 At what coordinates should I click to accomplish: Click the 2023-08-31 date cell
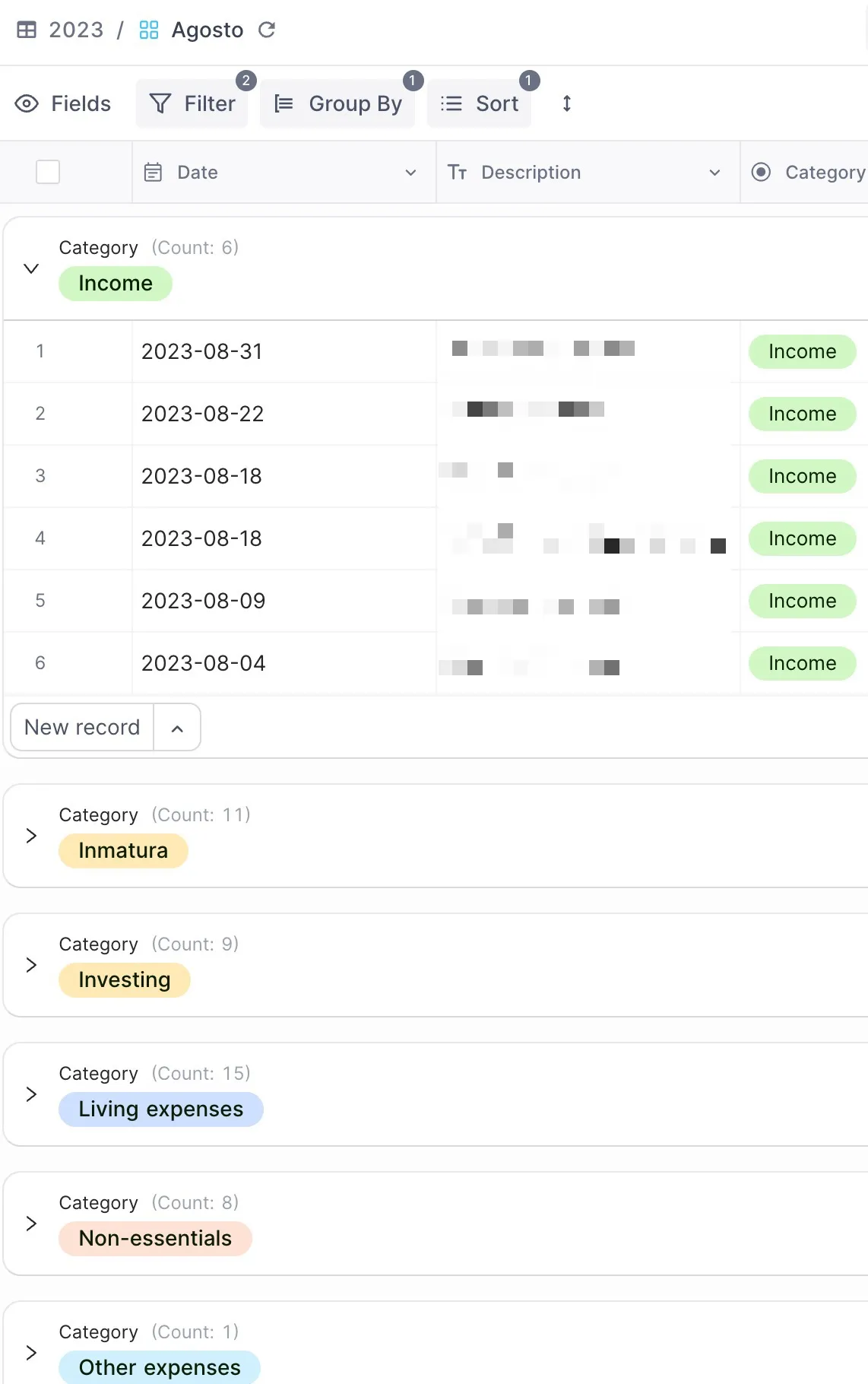point(202,351)
